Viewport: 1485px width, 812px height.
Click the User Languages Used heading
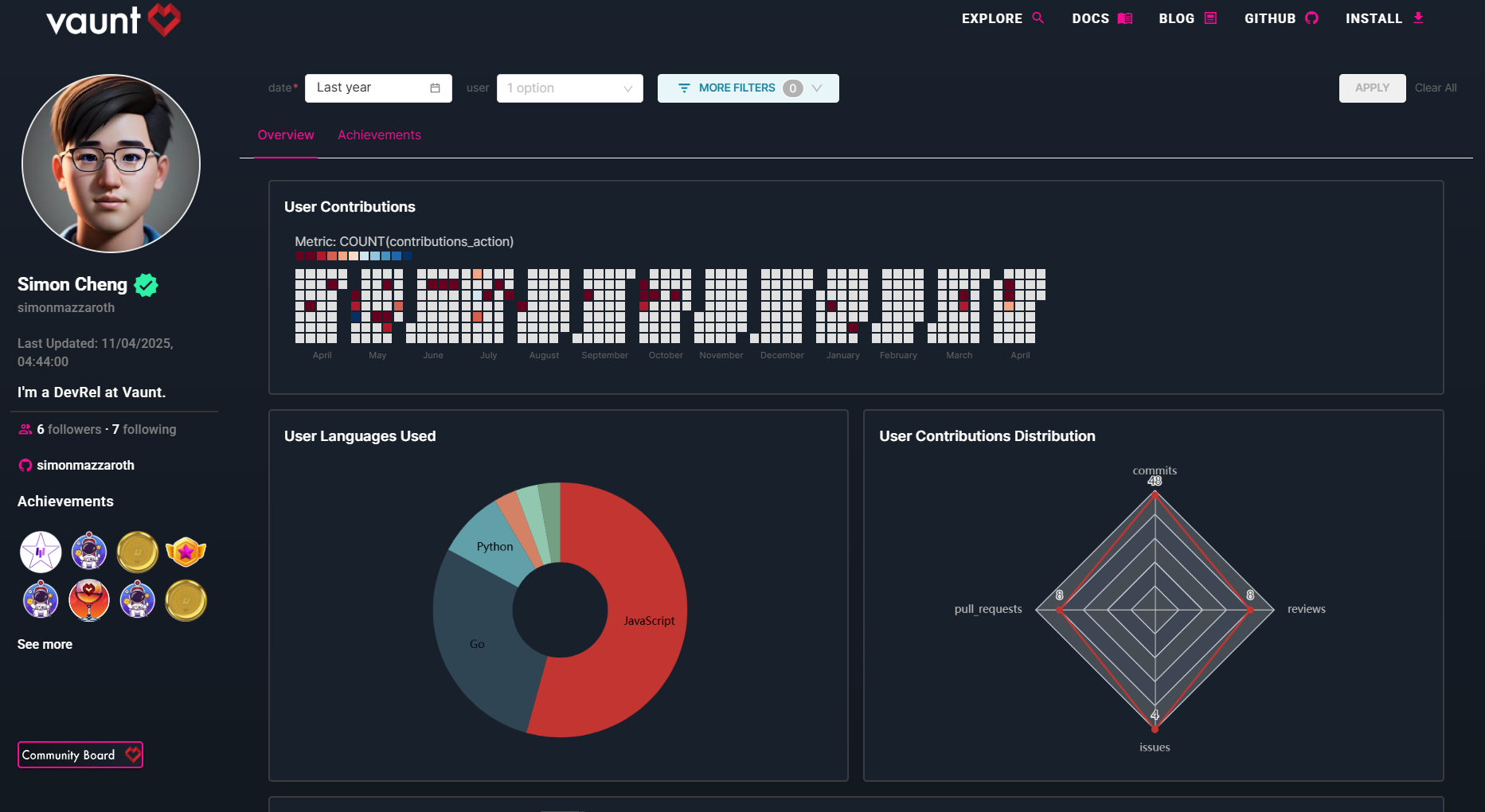point(360,436)
